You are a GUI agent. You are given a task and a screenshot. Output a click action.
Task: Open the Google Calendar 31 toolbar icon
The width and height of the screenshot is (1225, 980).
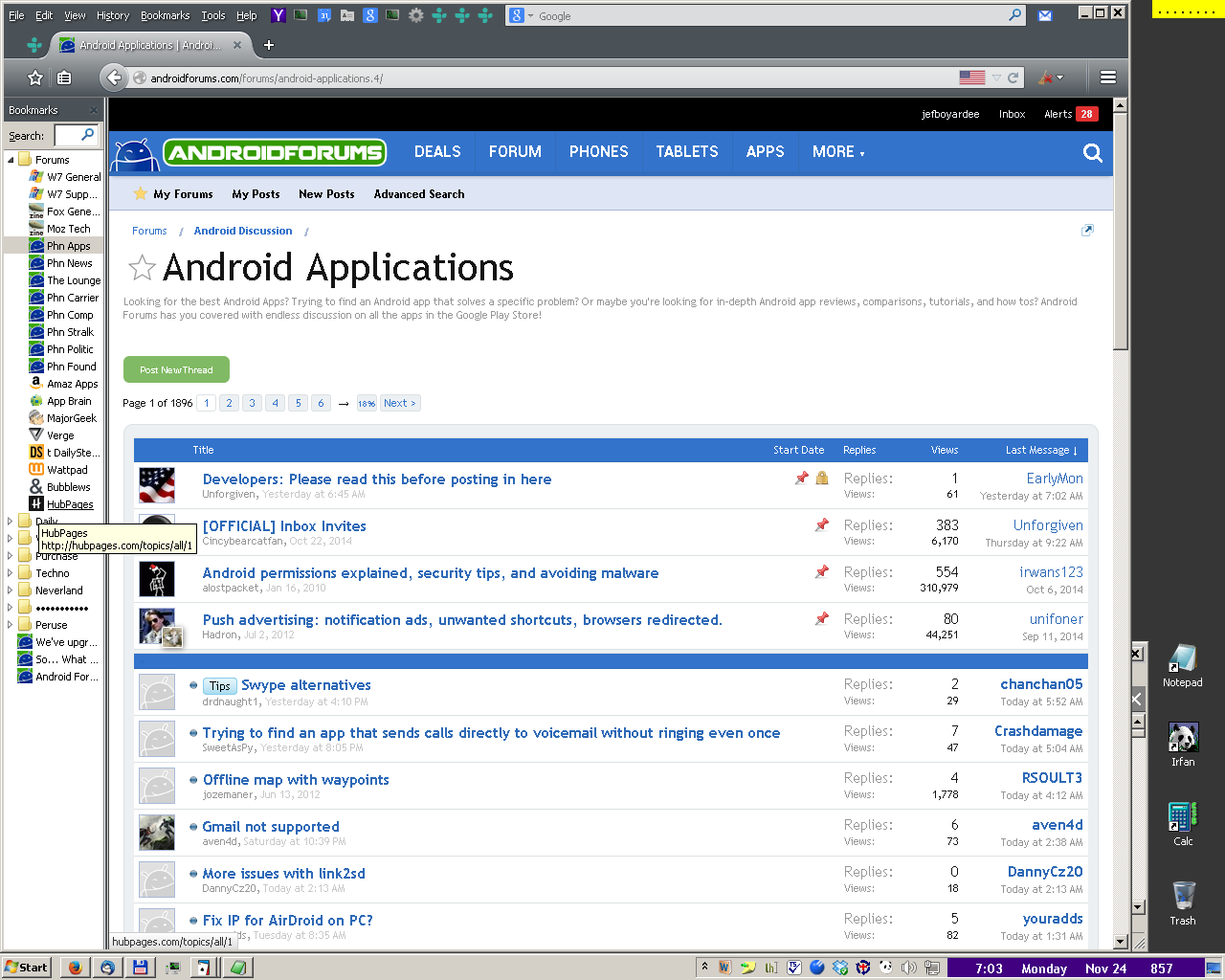(x=324, y=15)
